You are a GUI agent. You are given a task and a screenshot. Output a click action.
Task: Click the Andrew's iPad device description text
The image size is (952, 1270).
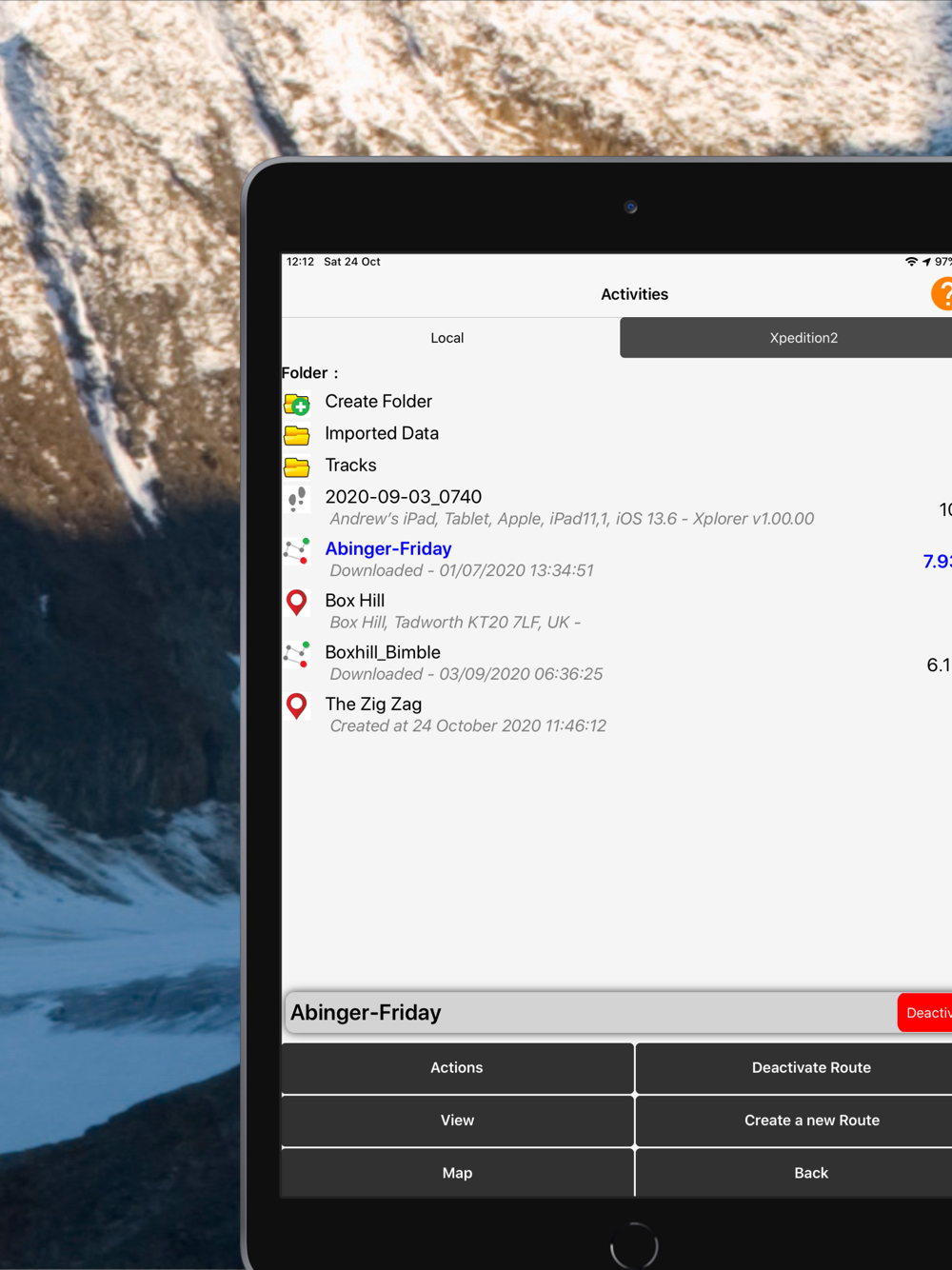pos(572,519)
